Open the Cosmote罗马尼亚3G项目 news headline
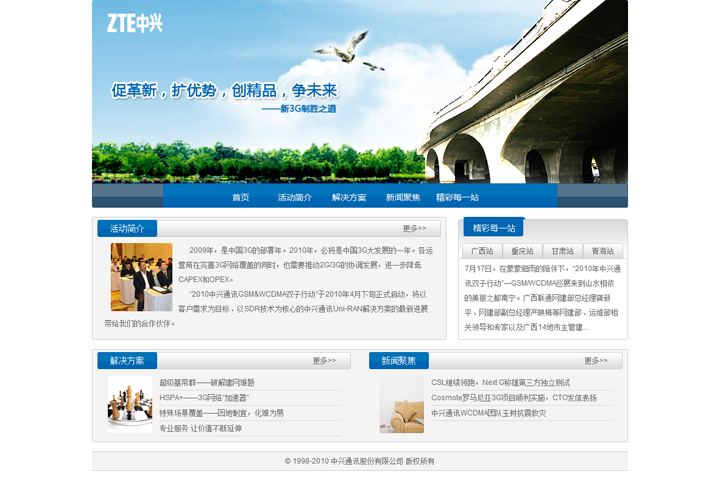This screenshot has height=480, width=720. coord(514,398)
